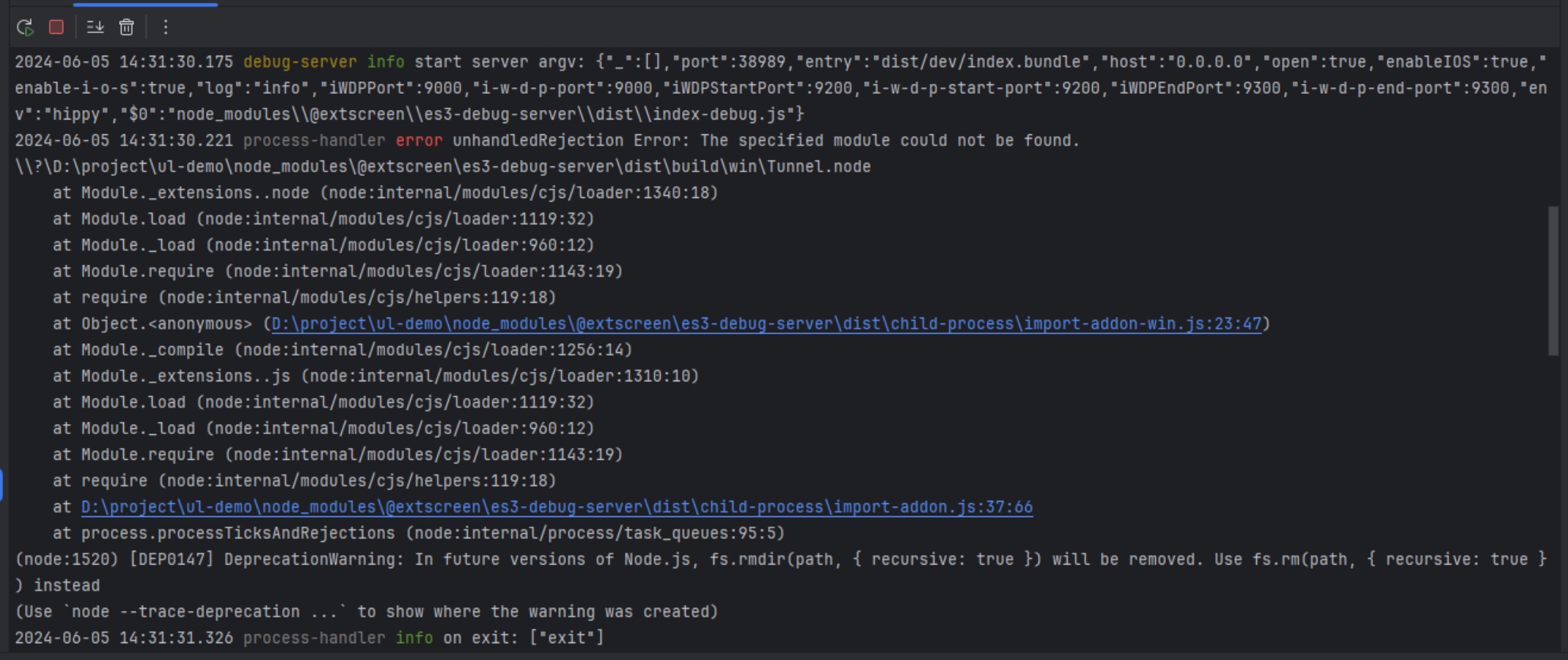Click the Scroll to End icon

tap(95, 27)
